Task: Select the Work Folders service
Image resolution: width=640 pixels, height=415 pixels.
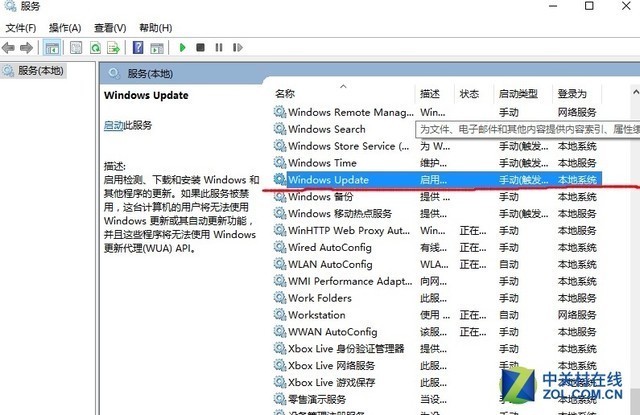Action: point(437,298)
